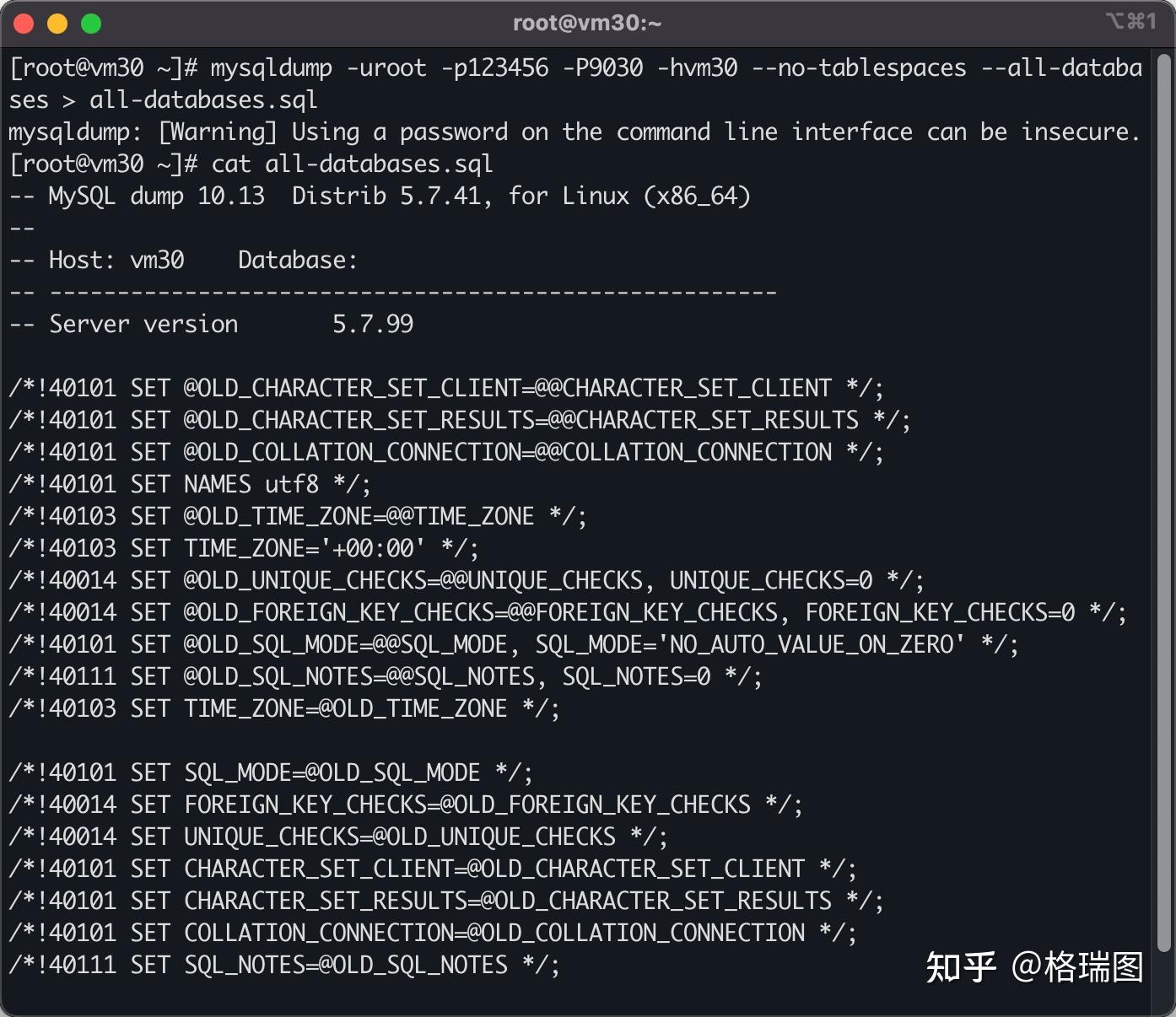
Task: Click the SQL_NOTES=@OLD_SQL_NOTES final line
Action: coord(284,965)
